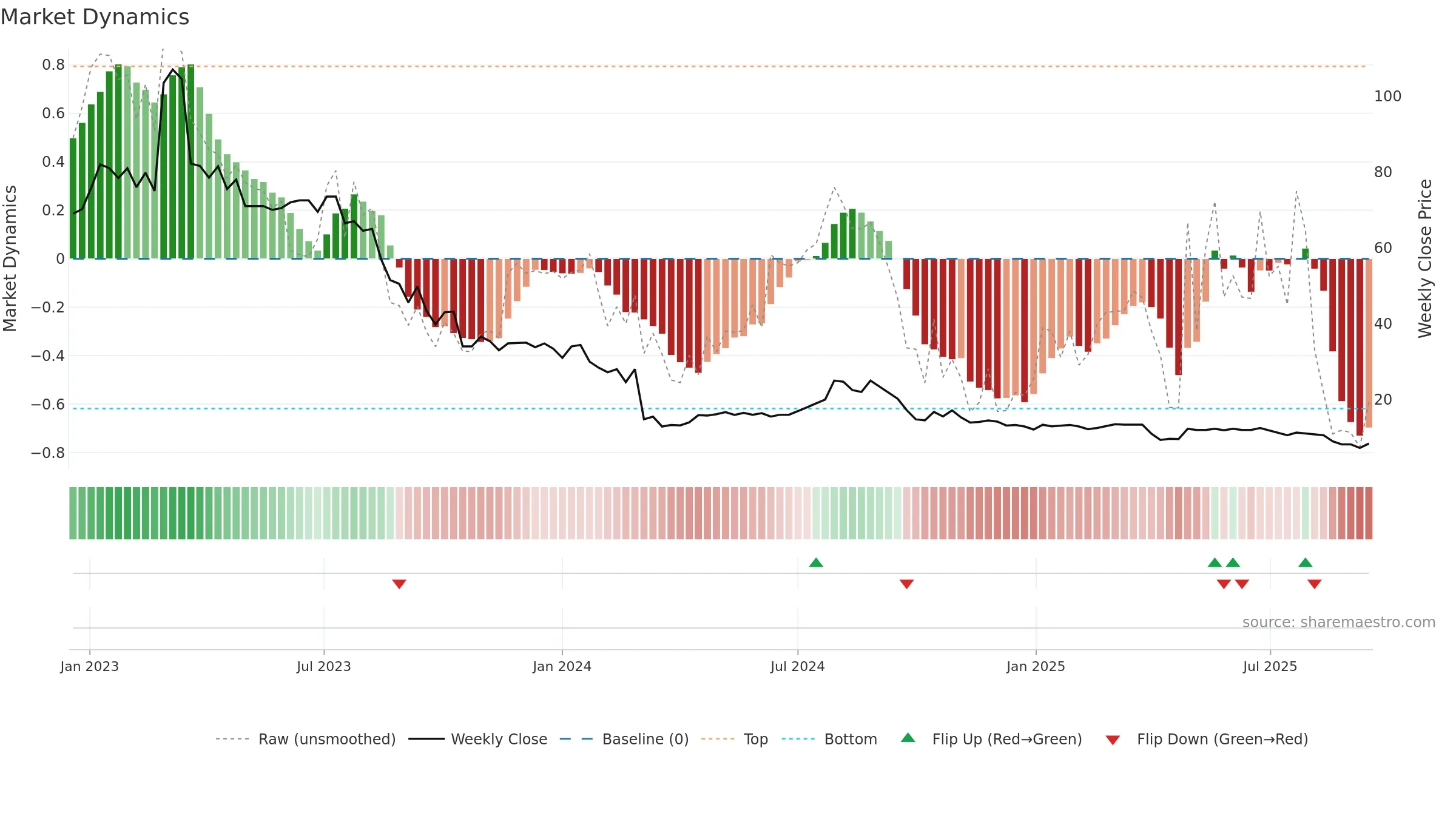Click the −0.6 left axis tick label
The height and width of the screenshot is (819, 1456).
(x=48, y=405)
